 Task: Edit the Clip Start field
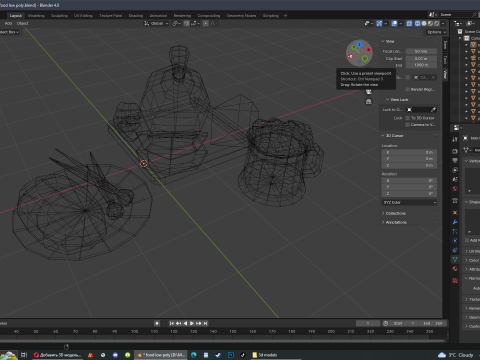[x=421, y=58]
